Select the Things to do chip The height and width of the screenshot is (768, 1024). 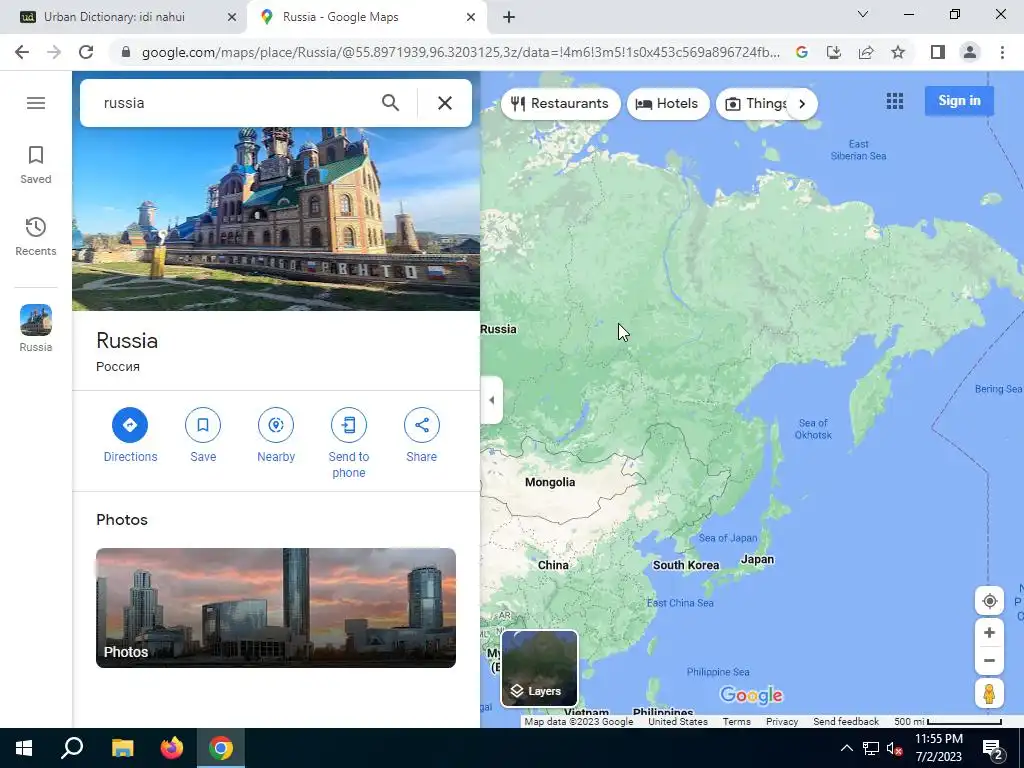(754, 104)
